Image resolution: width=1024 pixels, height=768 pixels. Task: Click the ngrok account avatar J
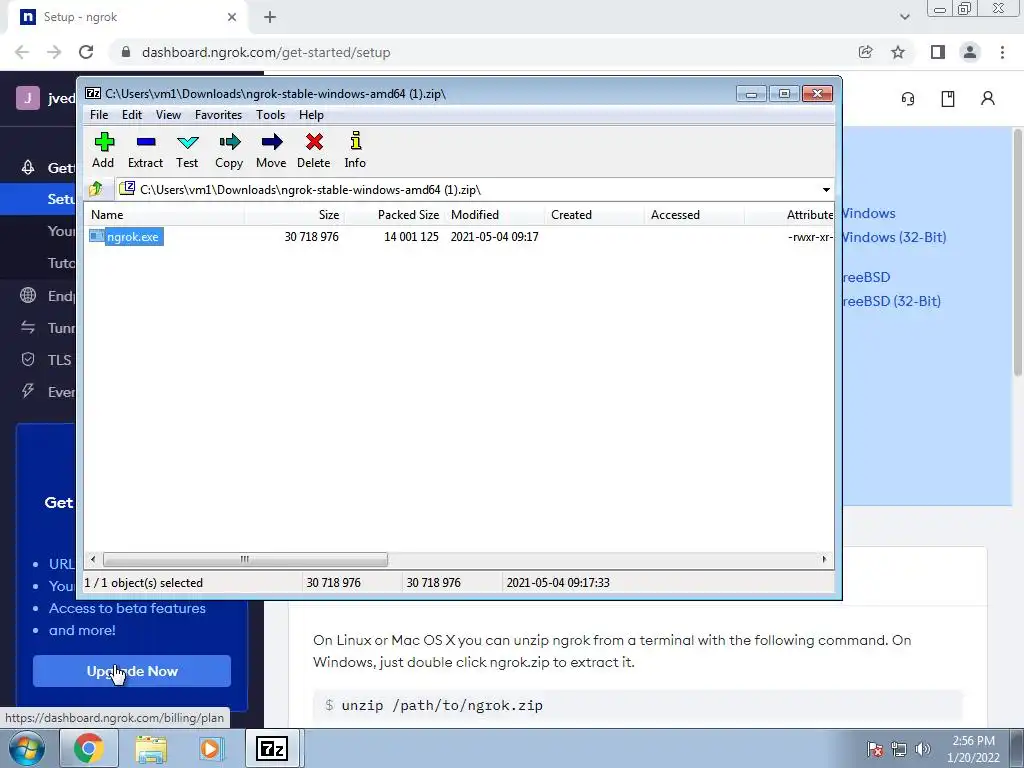tap(28, 98)
